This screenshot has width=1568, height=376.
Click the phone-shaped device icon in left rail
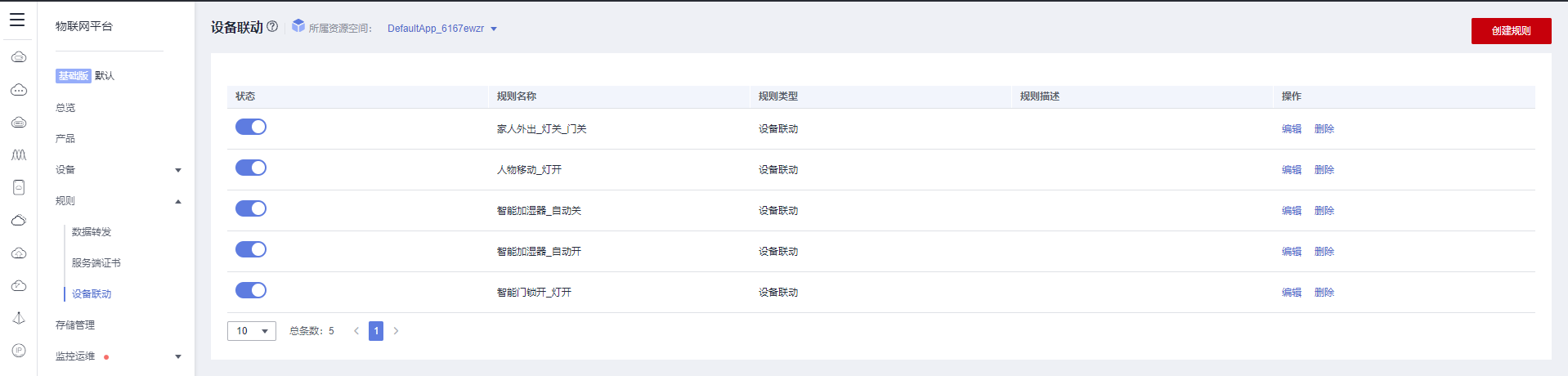(19, 187)
